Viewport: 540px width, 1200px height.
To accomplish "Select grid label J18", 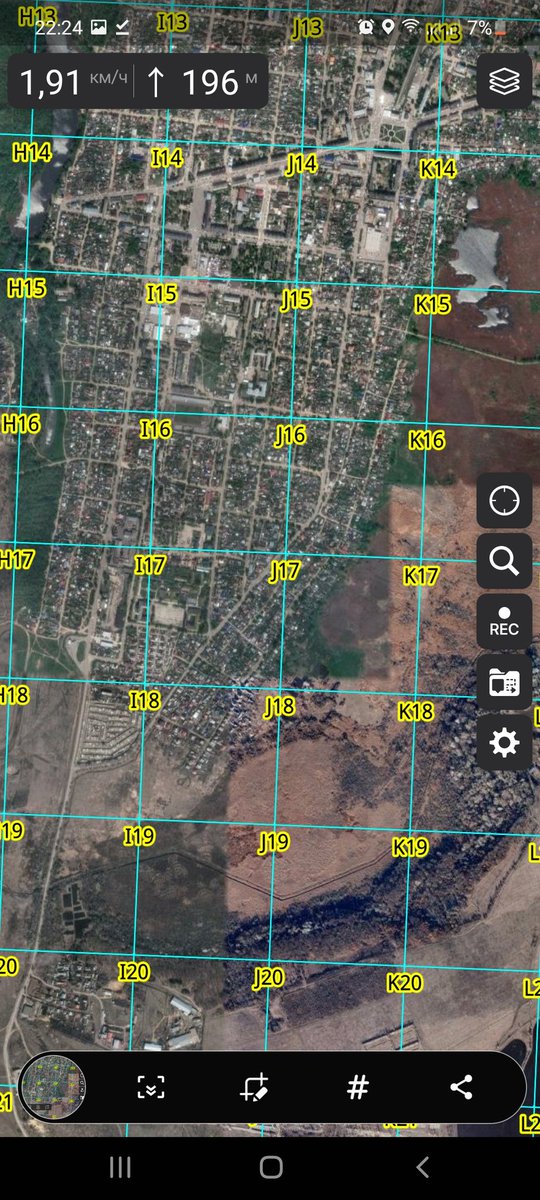I will [280, 707].
